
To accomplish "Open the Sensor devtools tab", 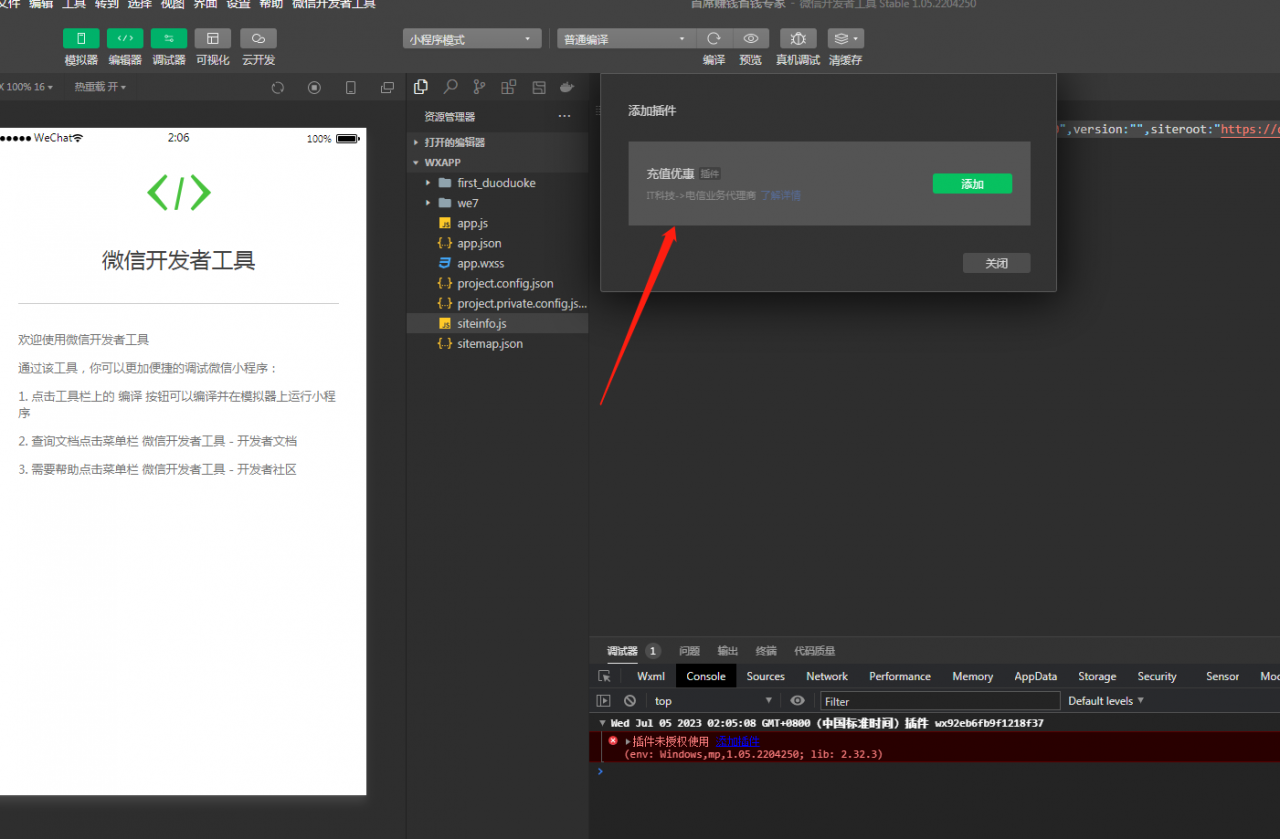I will [x=1222, y=676].
